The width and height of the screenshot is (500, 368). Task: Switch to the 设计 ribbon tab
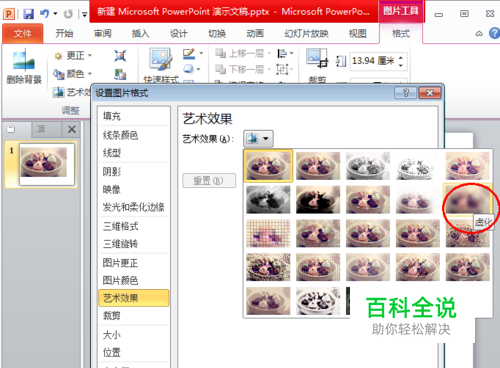[x=179, y=33]
